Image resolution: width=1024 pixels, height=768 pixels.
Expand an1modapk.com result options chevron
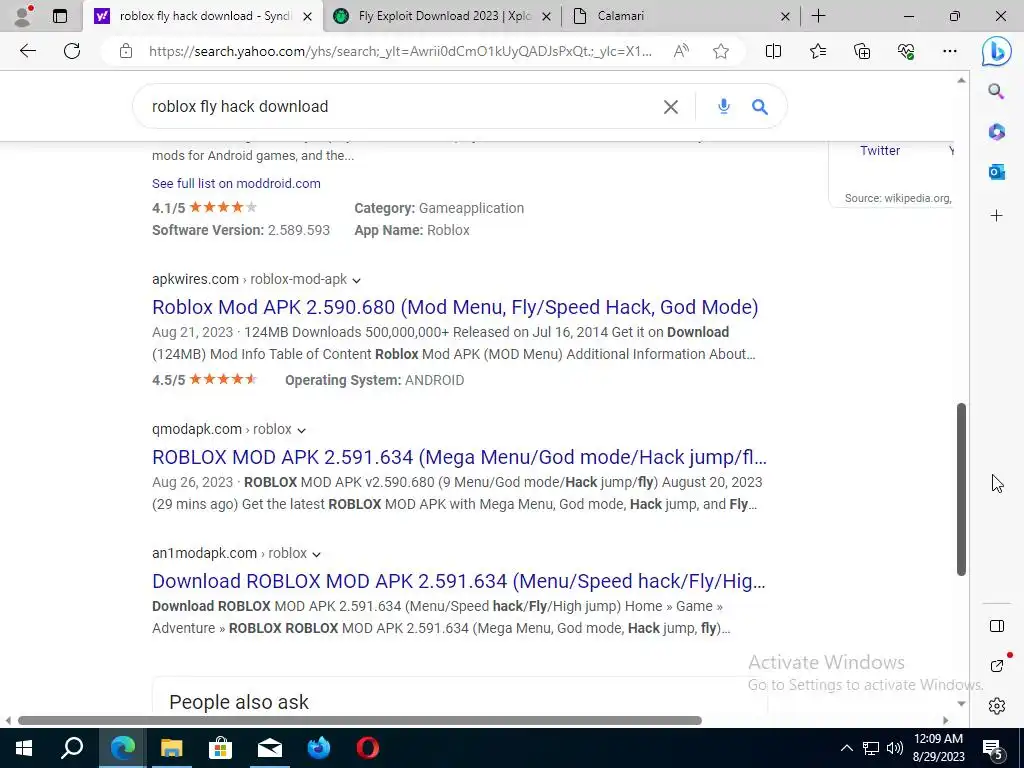317,554
